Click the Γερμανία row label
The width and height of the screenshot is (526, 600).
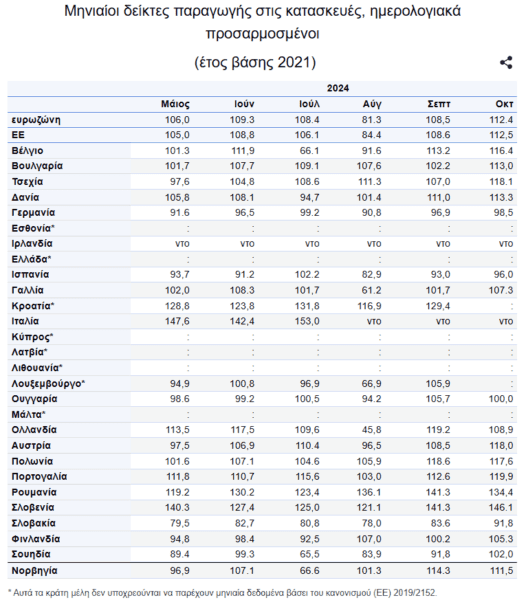pyautogui.click(x=33, y=213)
